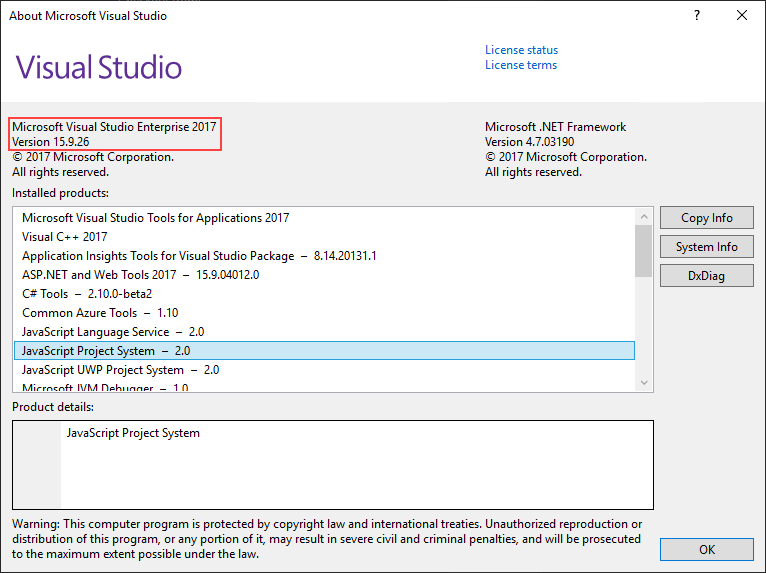Select the highlighted JavaScript Project System 2.0 row
The height and width of the screenshot is (573, 766).
[324, 351]
